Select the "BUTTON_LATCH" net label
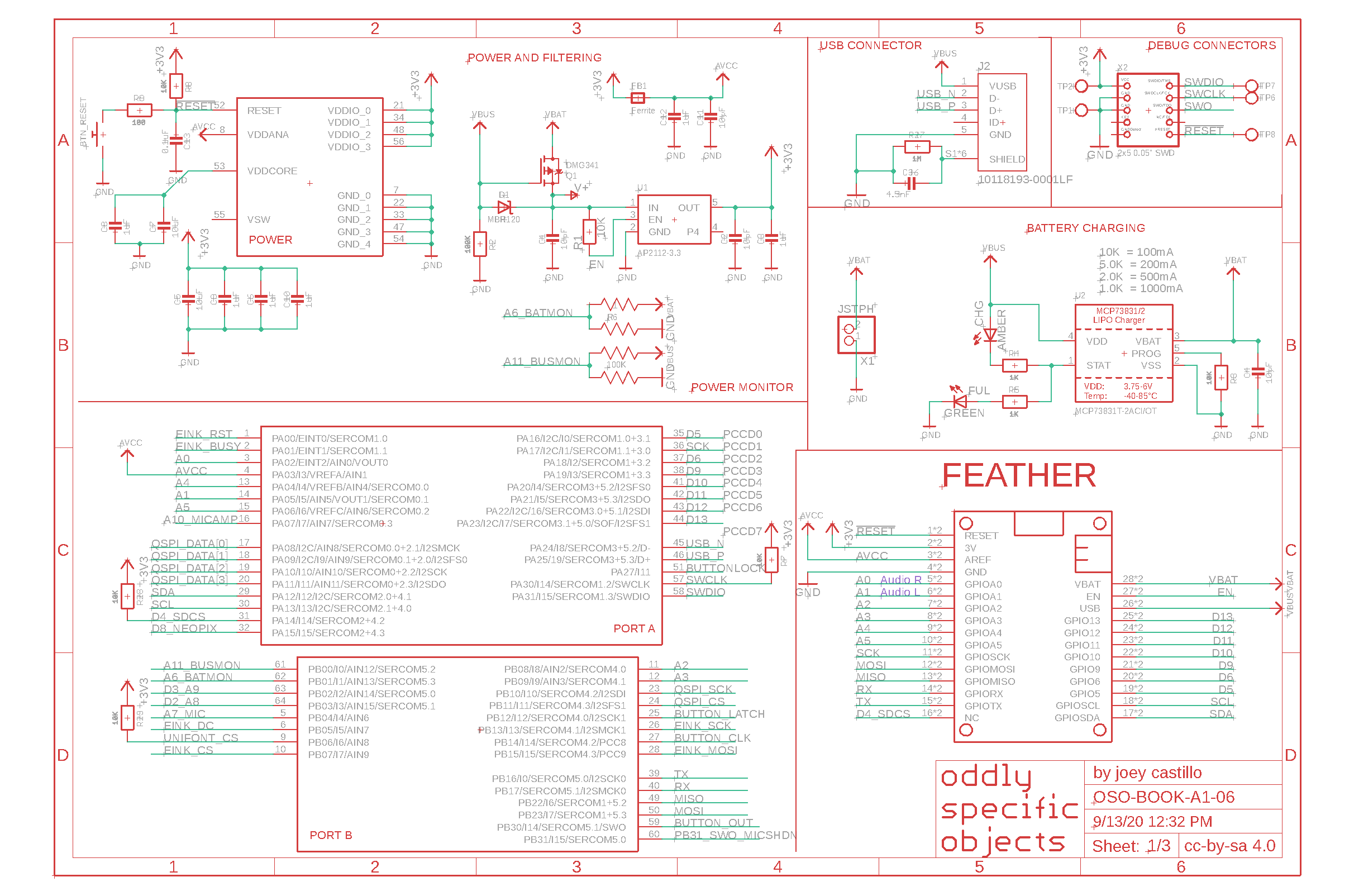 [719, 714]
